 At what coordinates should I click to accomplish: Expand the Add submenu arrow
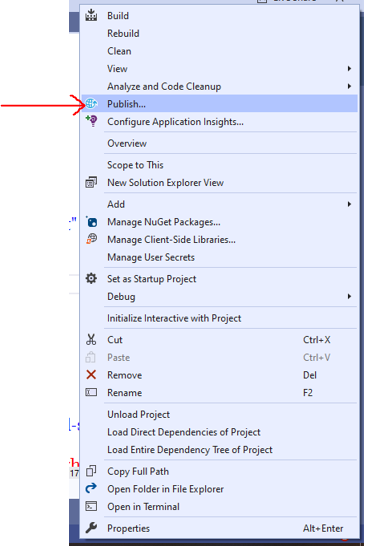[349, 204]
